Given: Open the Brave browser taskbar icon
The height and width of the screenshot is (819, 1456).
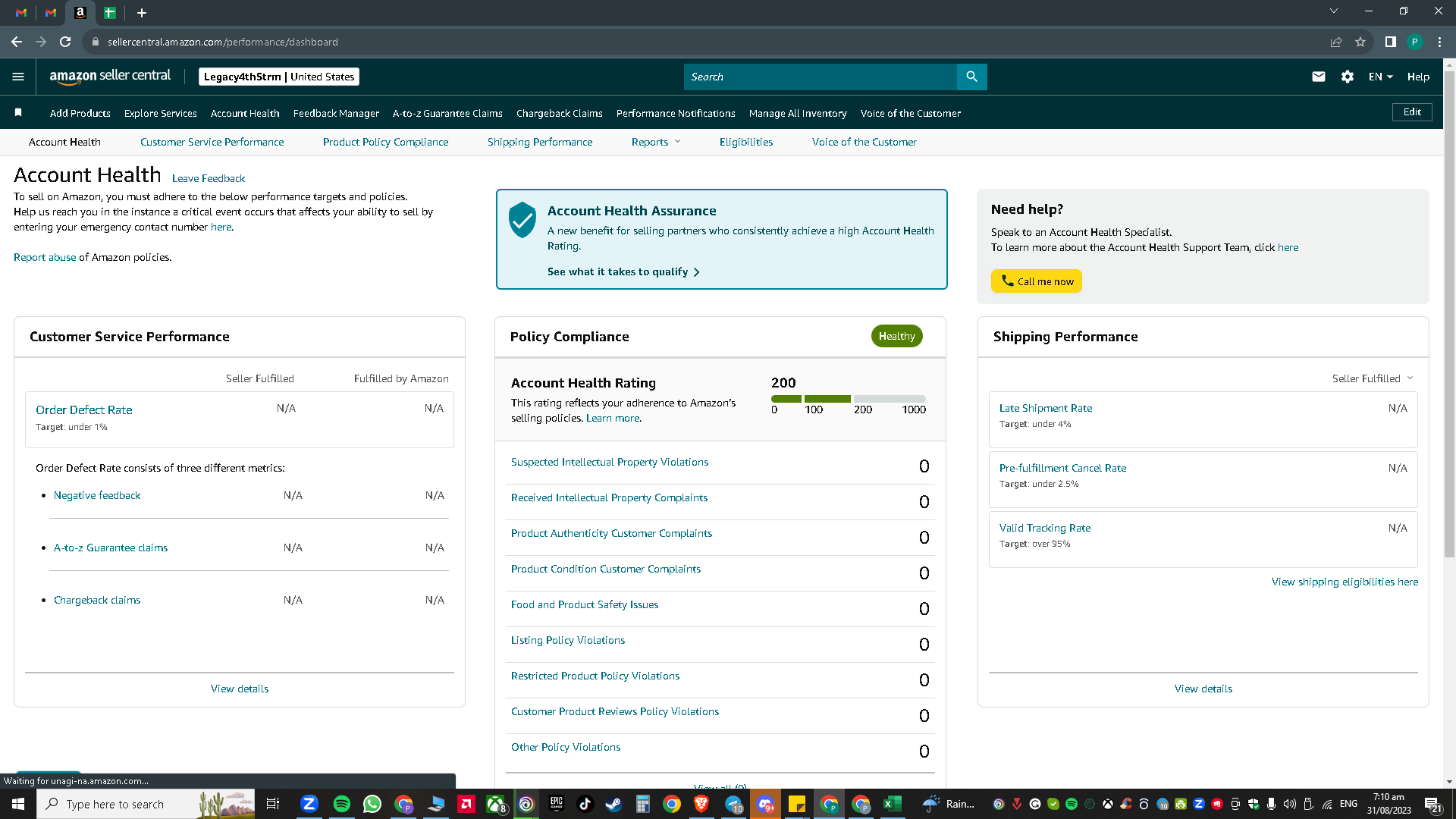Looking at the screenshot, I should point(701,804).
